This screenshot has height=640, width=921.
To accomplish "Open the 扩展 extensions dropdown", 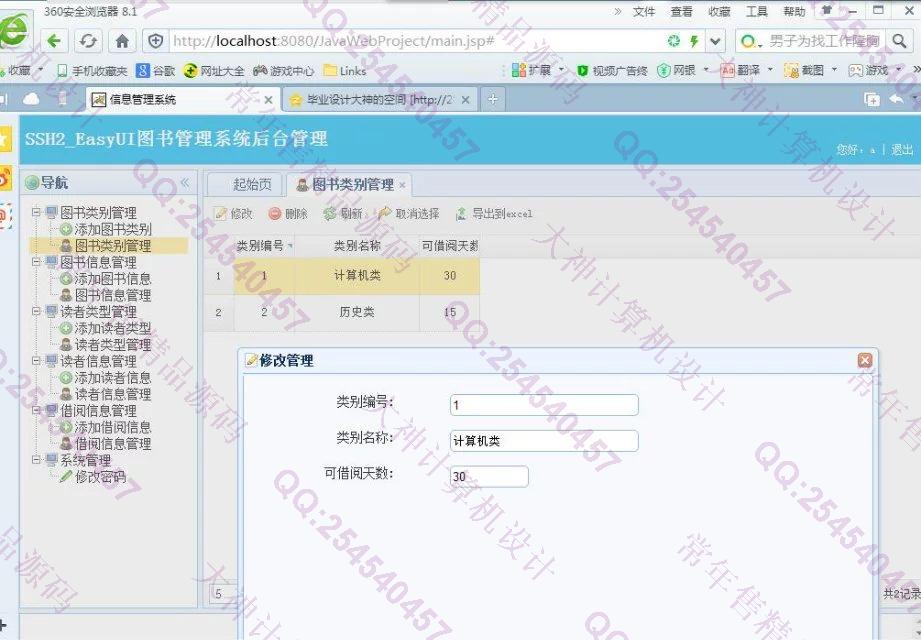I will pos(538,70).
